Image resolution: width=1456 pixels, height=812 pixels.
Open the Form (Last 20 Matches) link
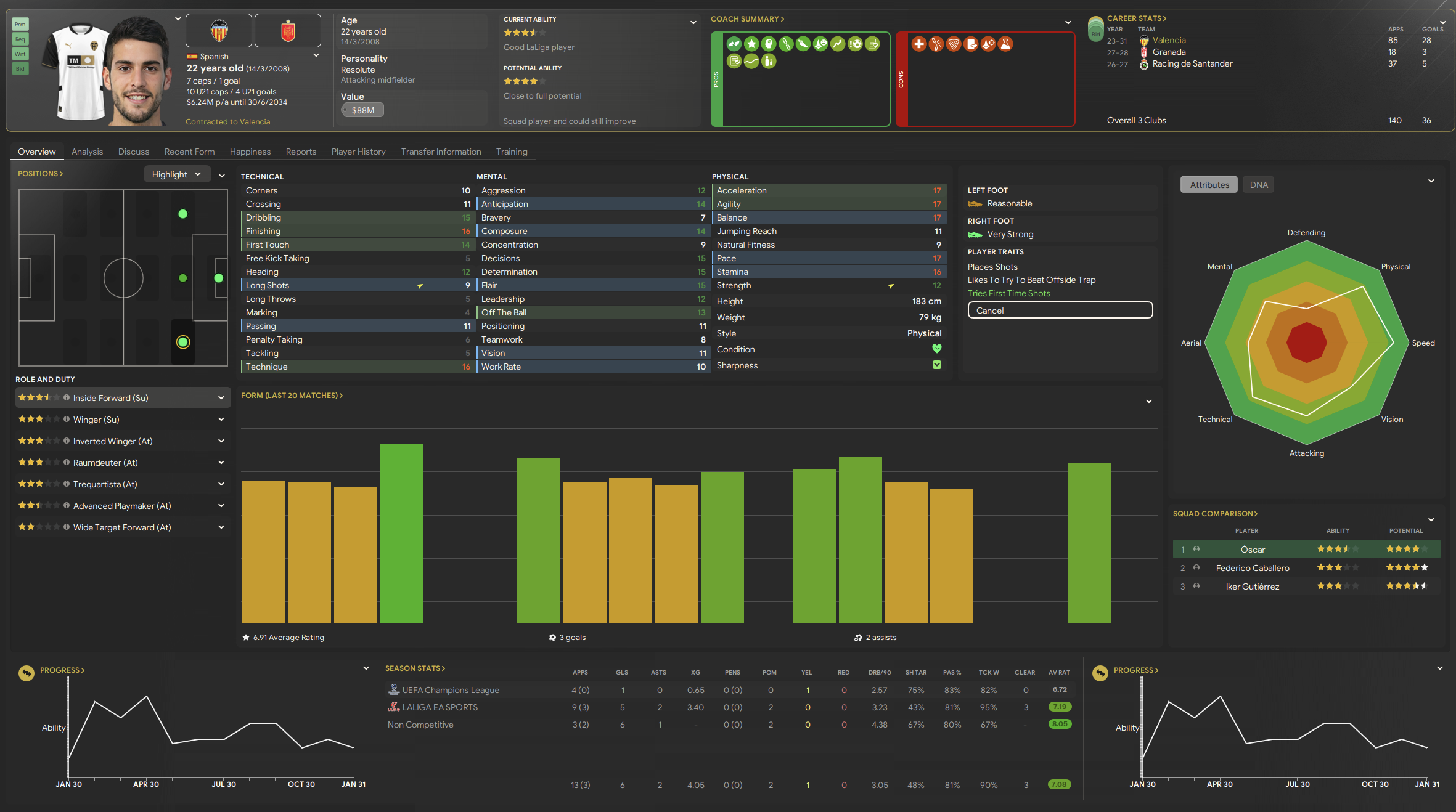point(292,396)
